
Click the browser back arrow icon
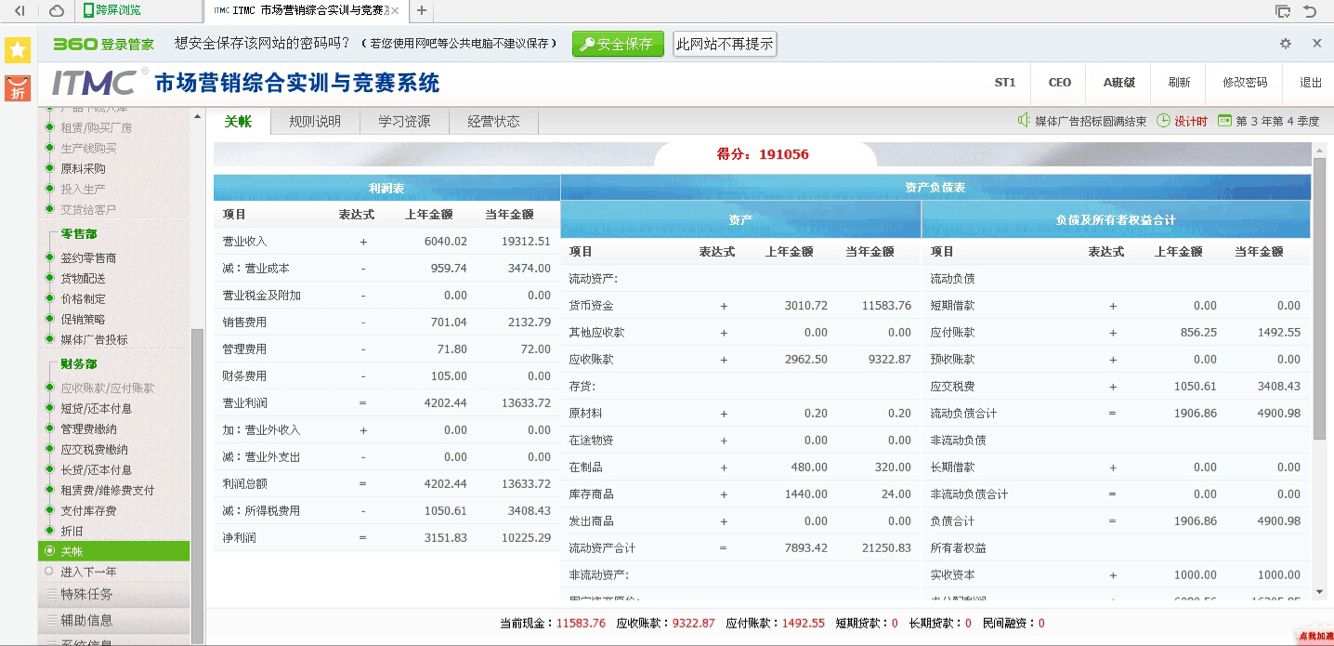coord(19,11)
